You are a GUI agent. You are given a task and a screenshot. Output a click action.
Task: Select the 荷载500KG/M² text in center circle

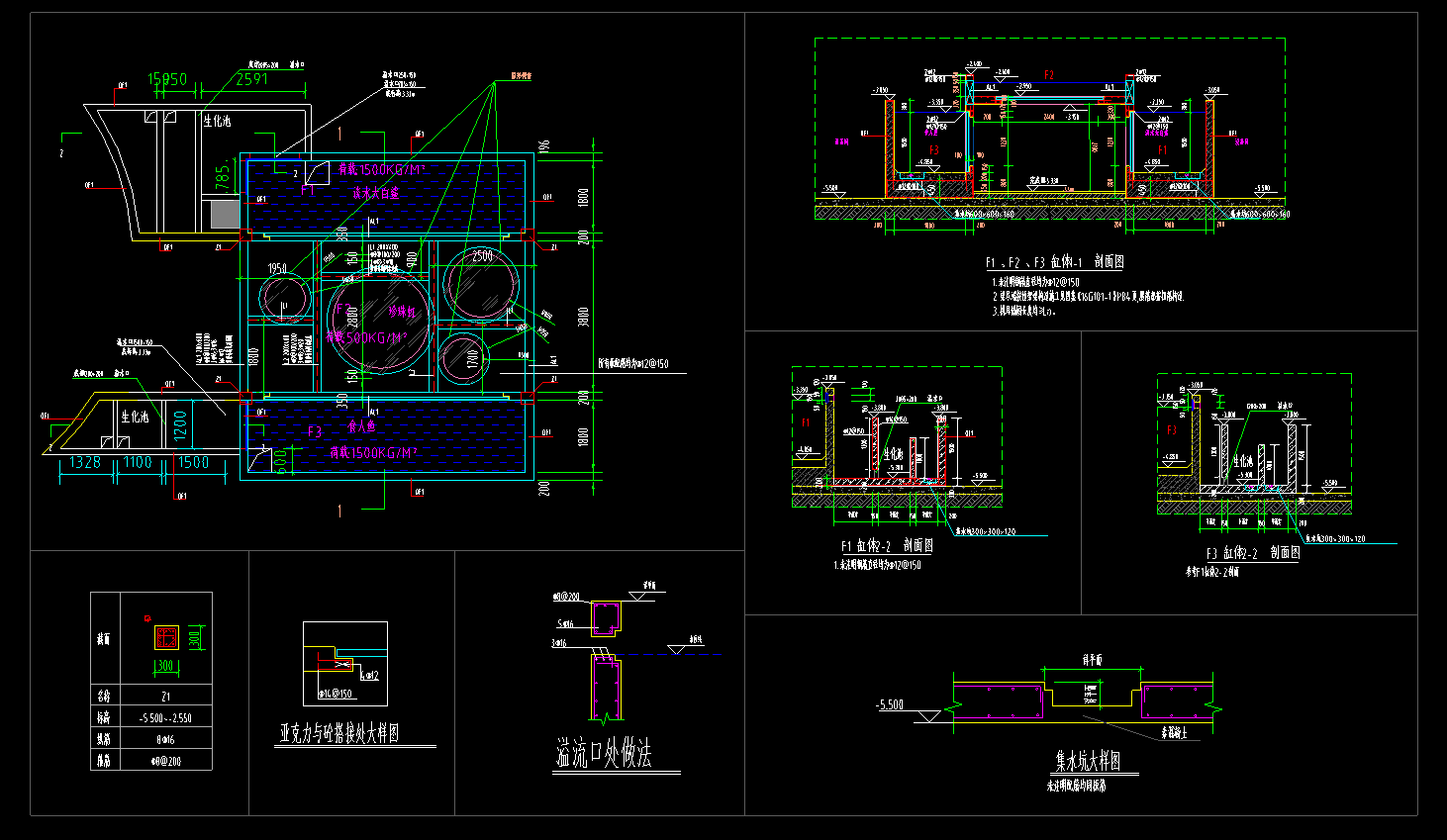coord(380,338)
